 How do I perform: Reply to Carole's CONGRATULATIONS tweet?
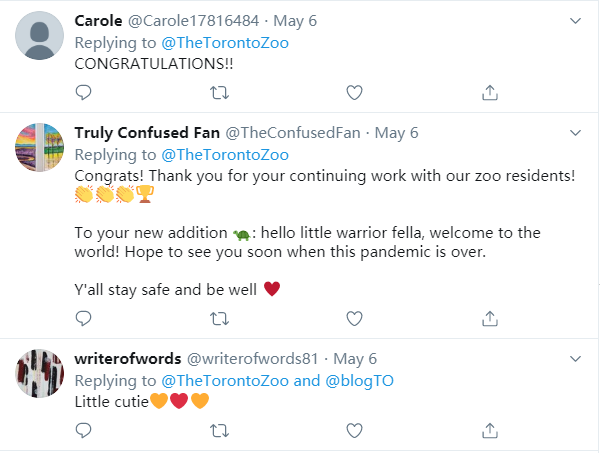tap(84, 92)
